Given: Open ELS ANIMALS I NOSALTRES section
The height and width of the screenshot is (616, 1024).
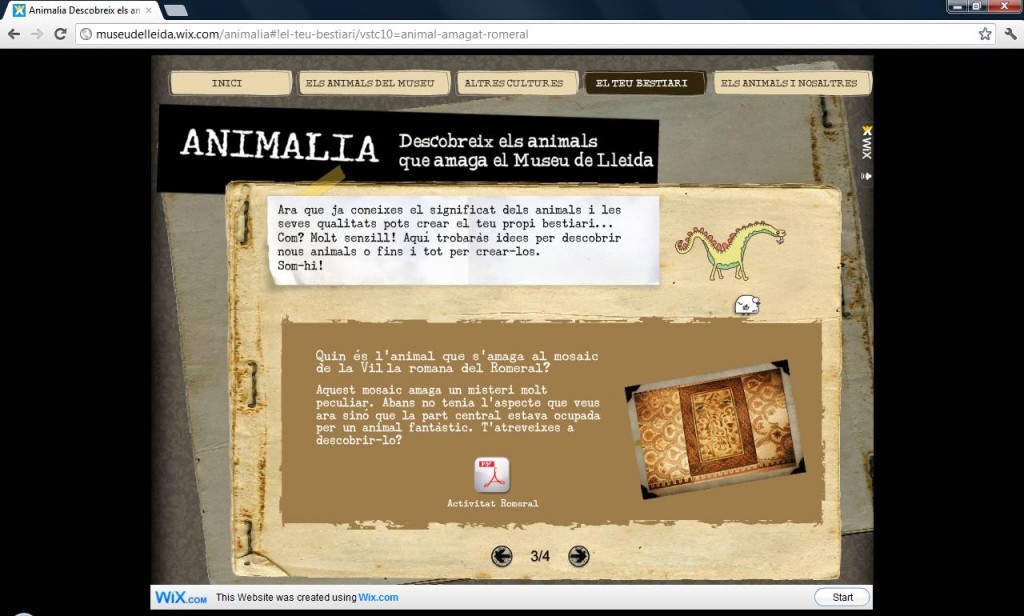Looking at the screenshot, I should 788,83.
